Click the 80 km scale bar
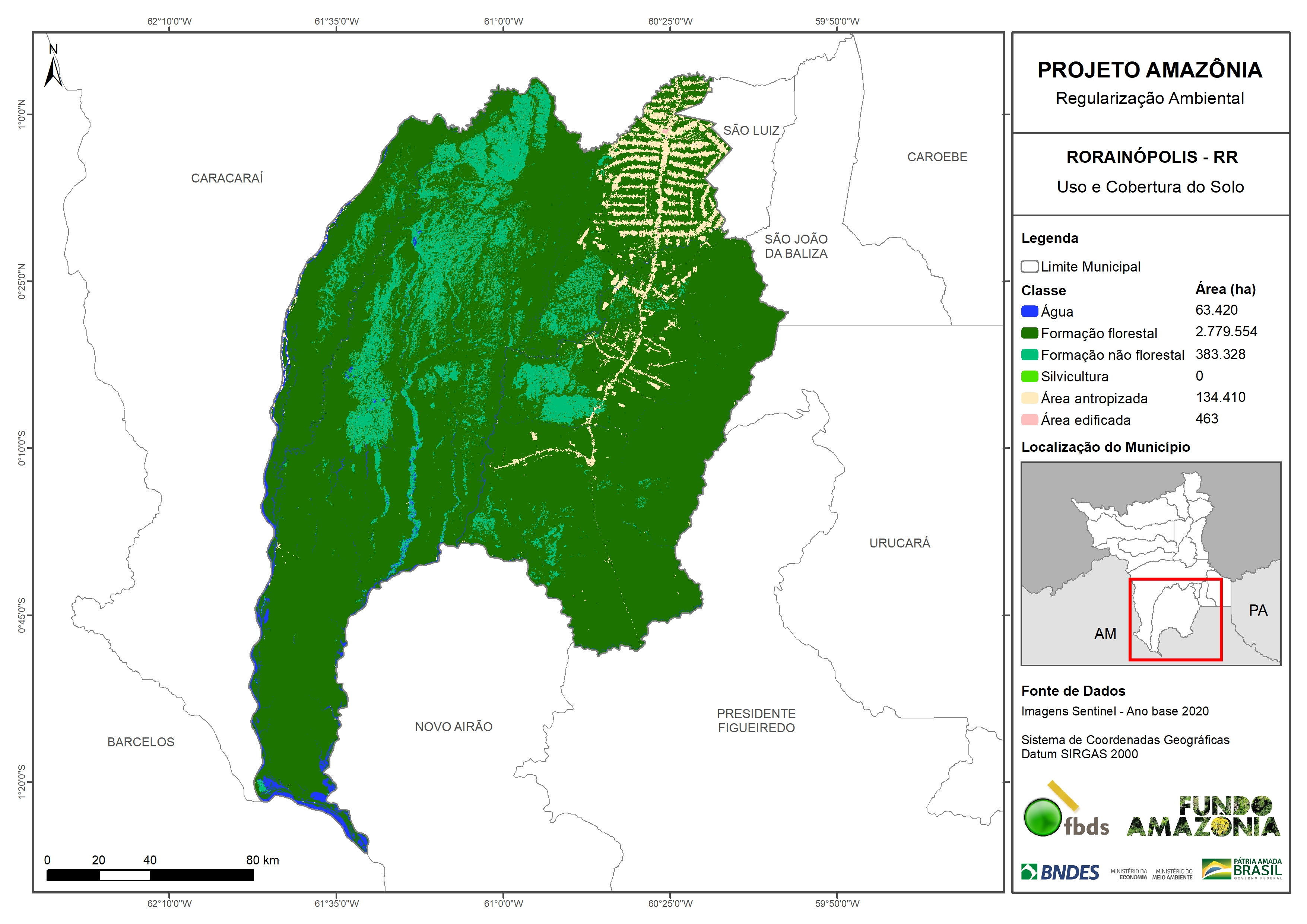Viewport: 1307px width, 924px height. (x=150, y=875)
